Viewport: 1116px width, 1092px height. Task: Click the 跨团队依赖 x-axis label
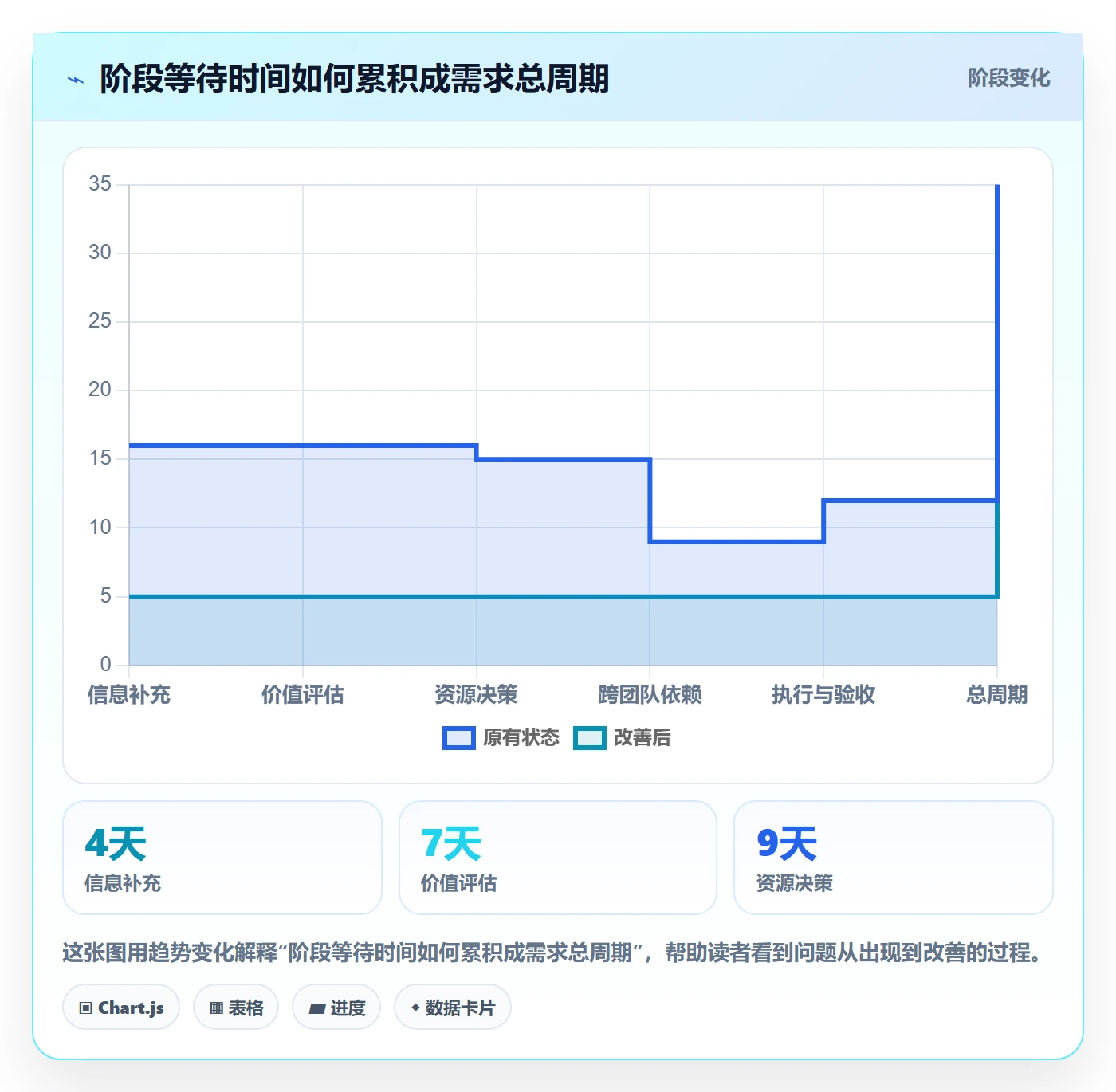point(650,694)
